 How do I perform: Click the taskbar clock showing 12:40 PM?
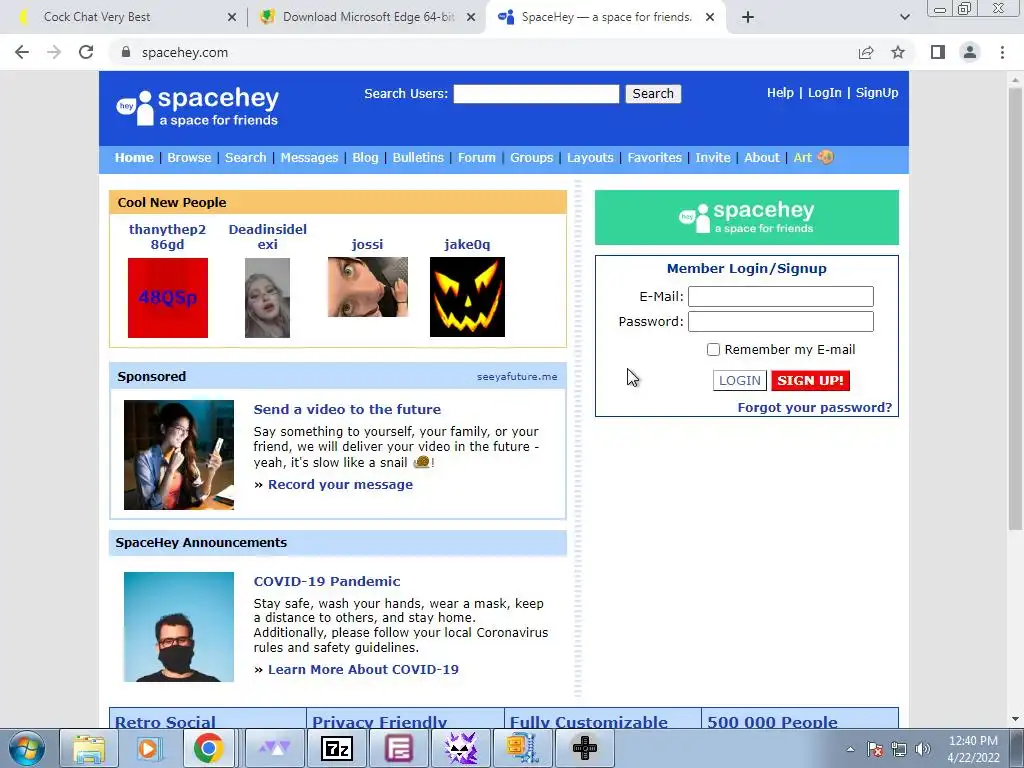973,749
